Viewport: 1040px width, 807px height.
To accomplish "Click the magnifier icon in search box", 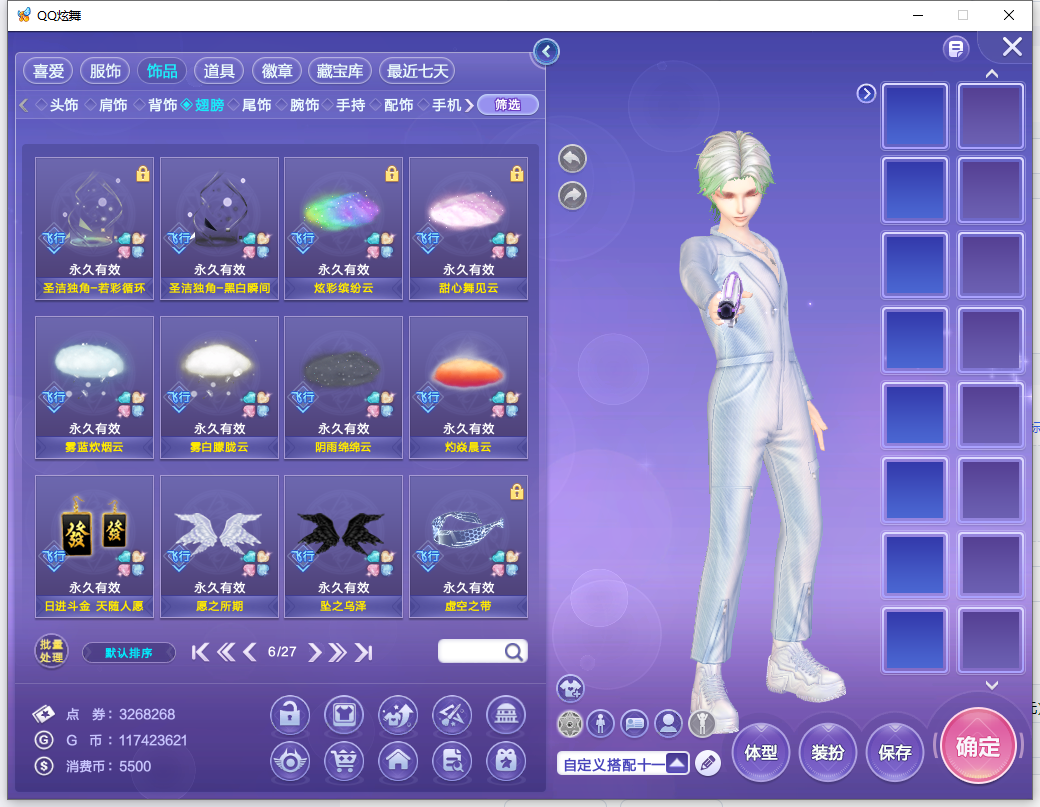I will 514,652.
